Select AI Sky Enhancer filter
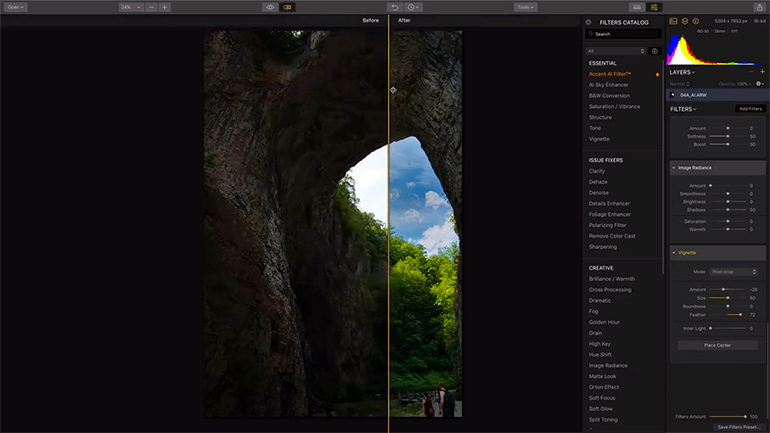Viewport: 770px width, 433px height. click(x=609, y=85)
